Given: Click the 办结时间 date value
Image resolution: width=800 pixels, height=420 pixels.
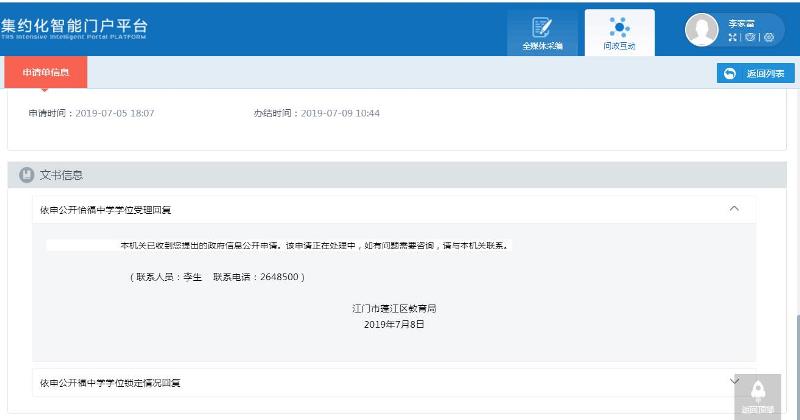Looking at the screenshot, I should point(340,113).
